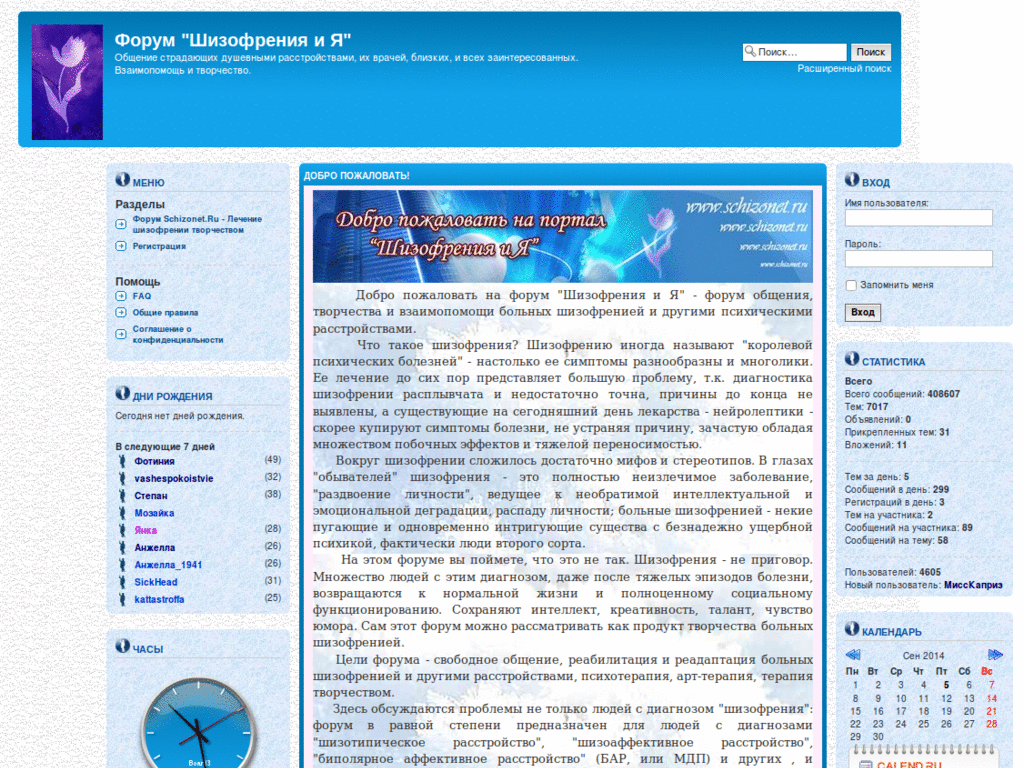Viewport: 1024px width, 768px height.
Task: Select day 28 in the calendar
Action: [x=991, y=724]
